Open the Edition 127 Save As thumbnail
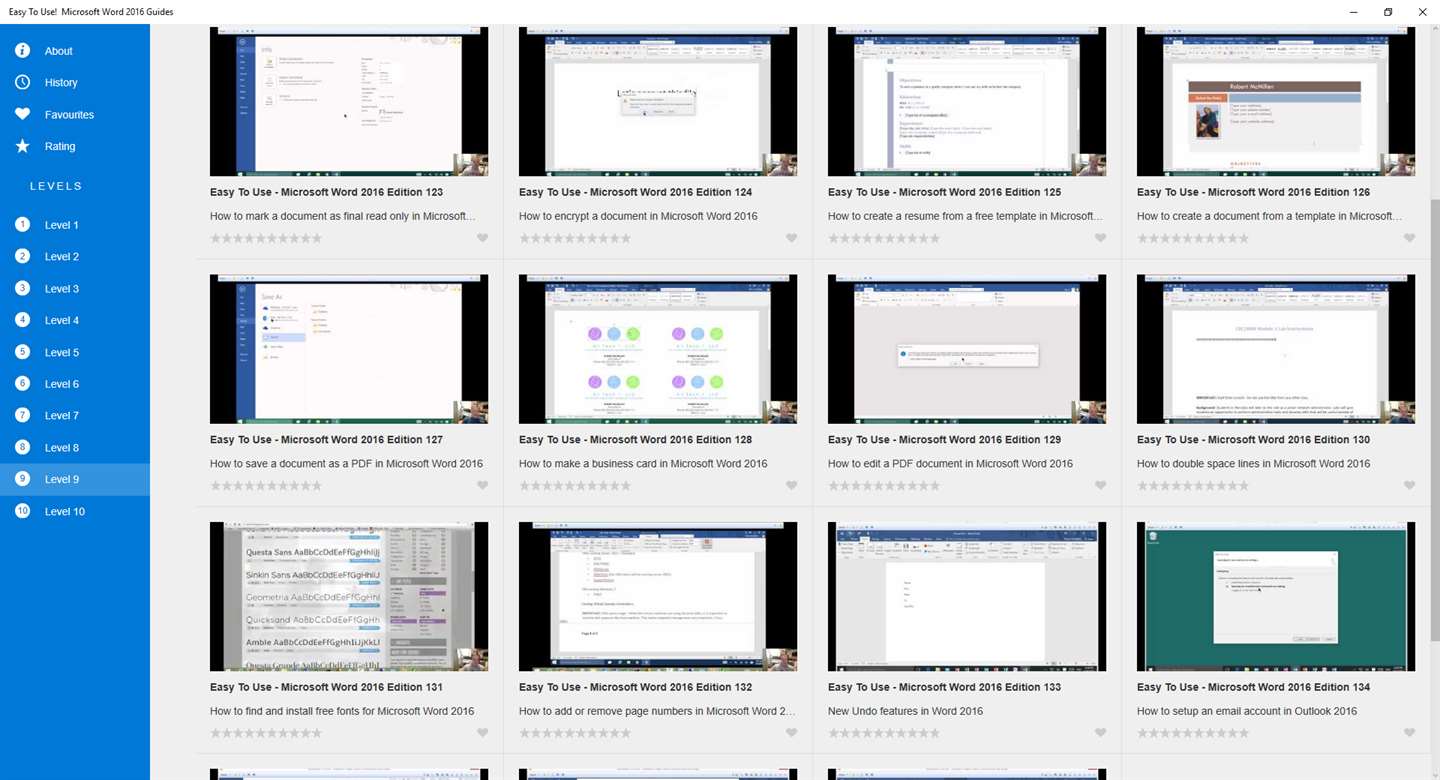This screenshot has width=1440, height=780. (x=349, y=349)
